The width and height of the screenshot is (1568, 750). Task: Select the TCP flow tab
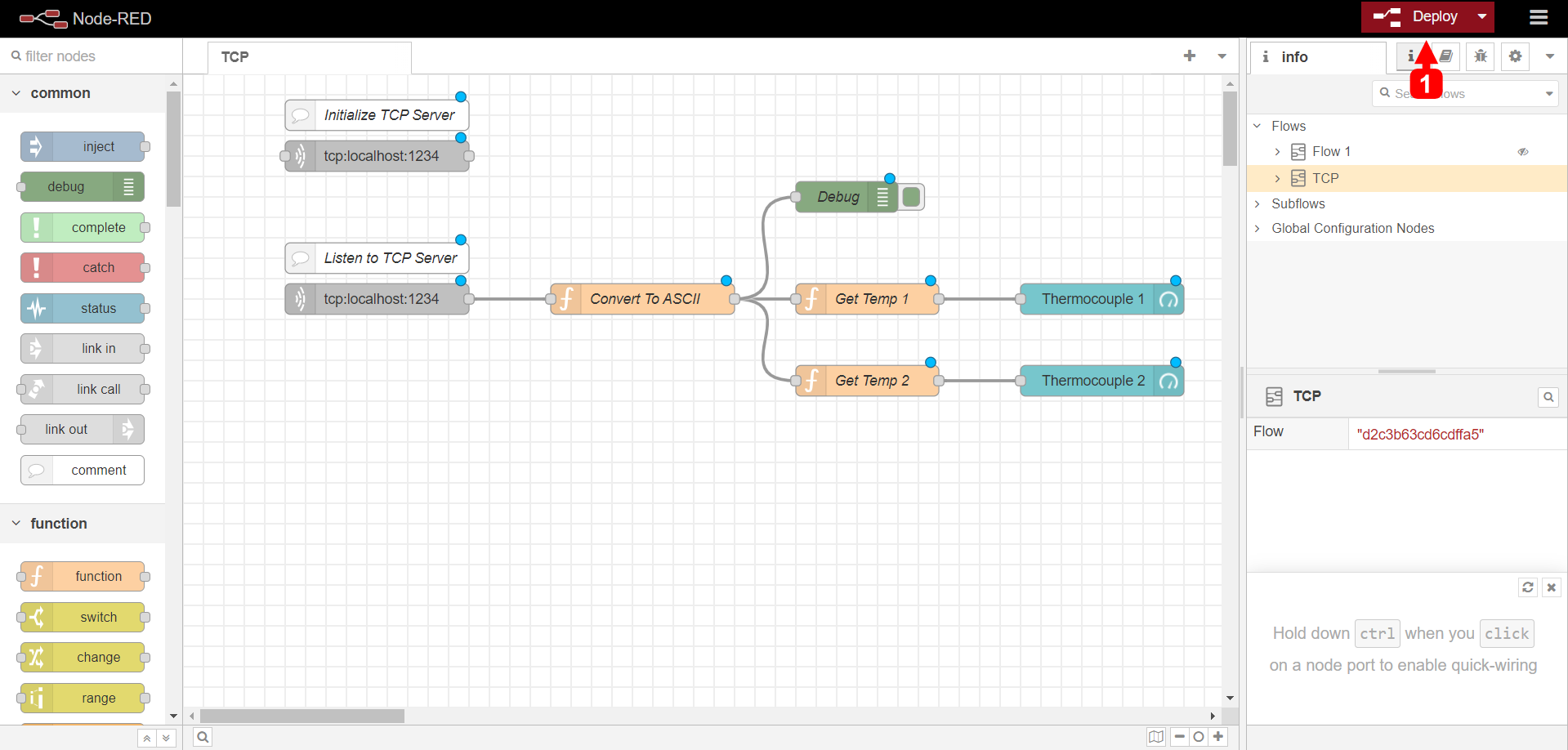point(235,56)
